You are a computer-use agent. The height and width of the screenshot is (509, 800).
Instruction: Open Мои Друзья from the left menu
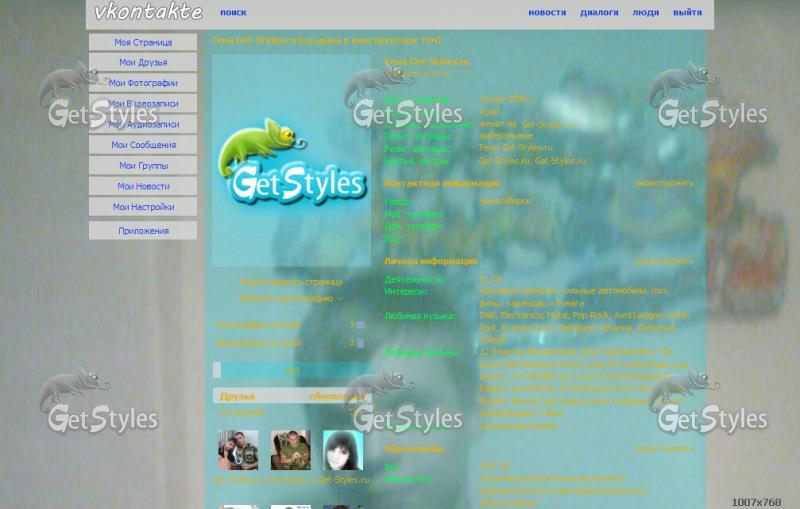143,63
